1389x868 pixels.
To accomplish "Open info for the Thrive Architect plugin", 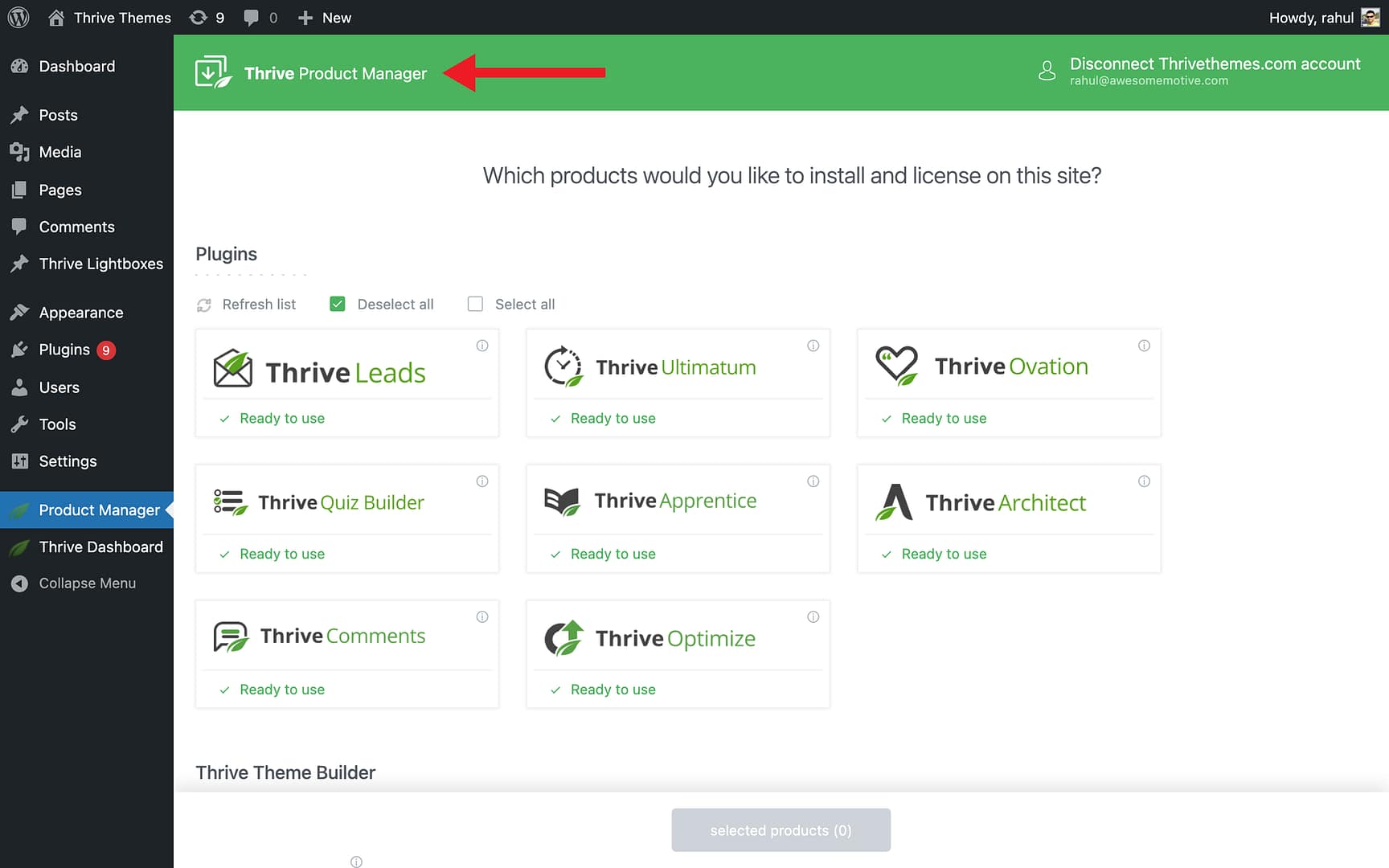I will [1144, 481].
